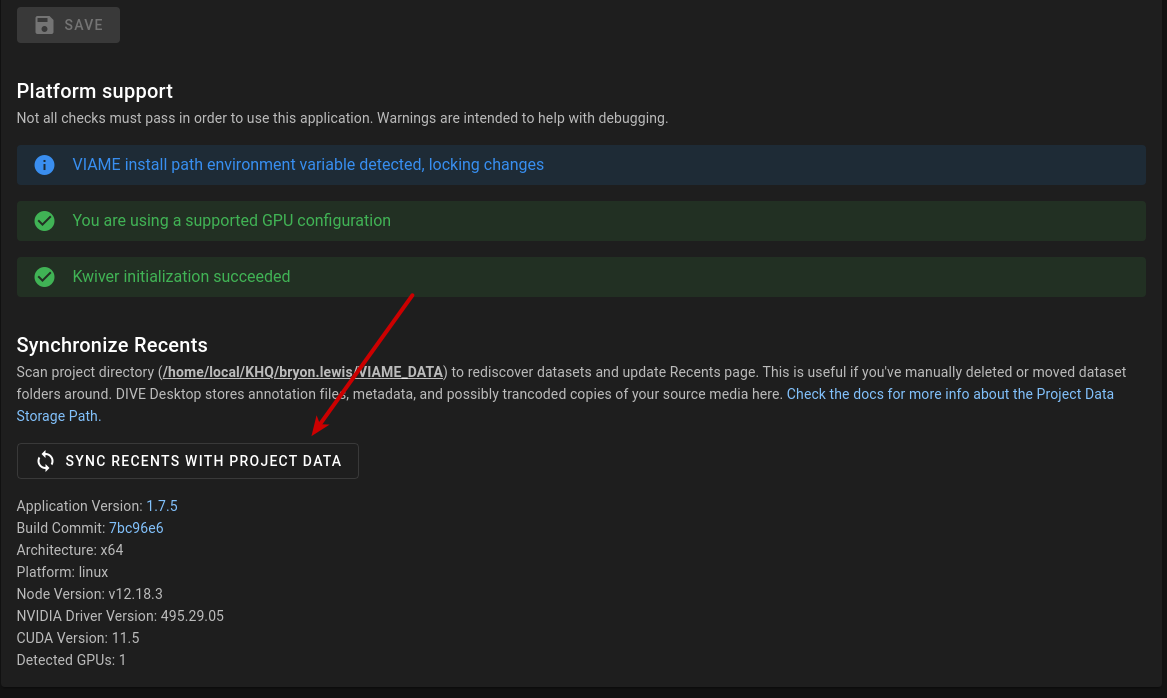Click the Save button

[68, 25]
